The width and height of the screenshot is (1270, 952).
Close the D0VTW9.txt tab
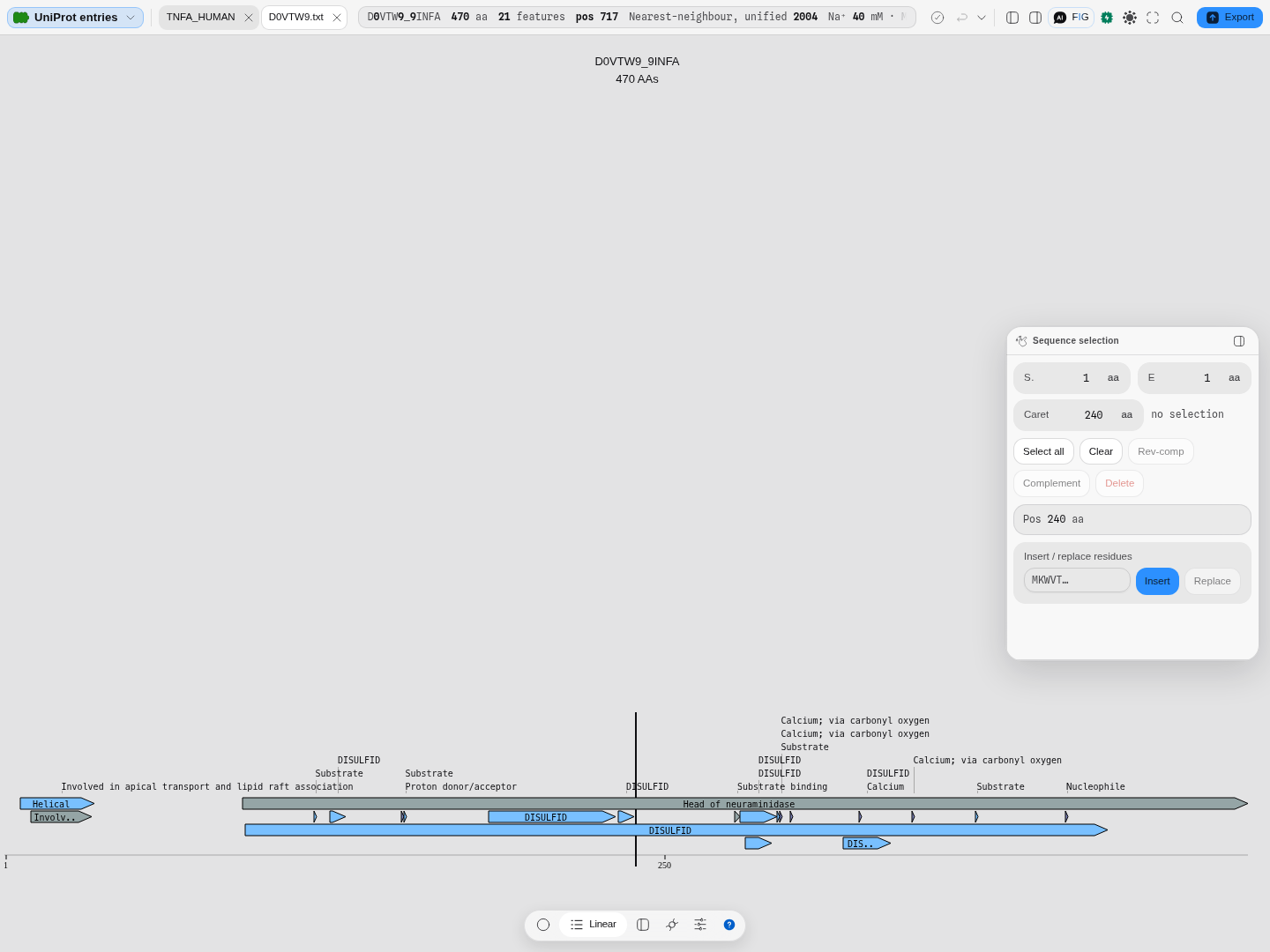click(337, 18)
